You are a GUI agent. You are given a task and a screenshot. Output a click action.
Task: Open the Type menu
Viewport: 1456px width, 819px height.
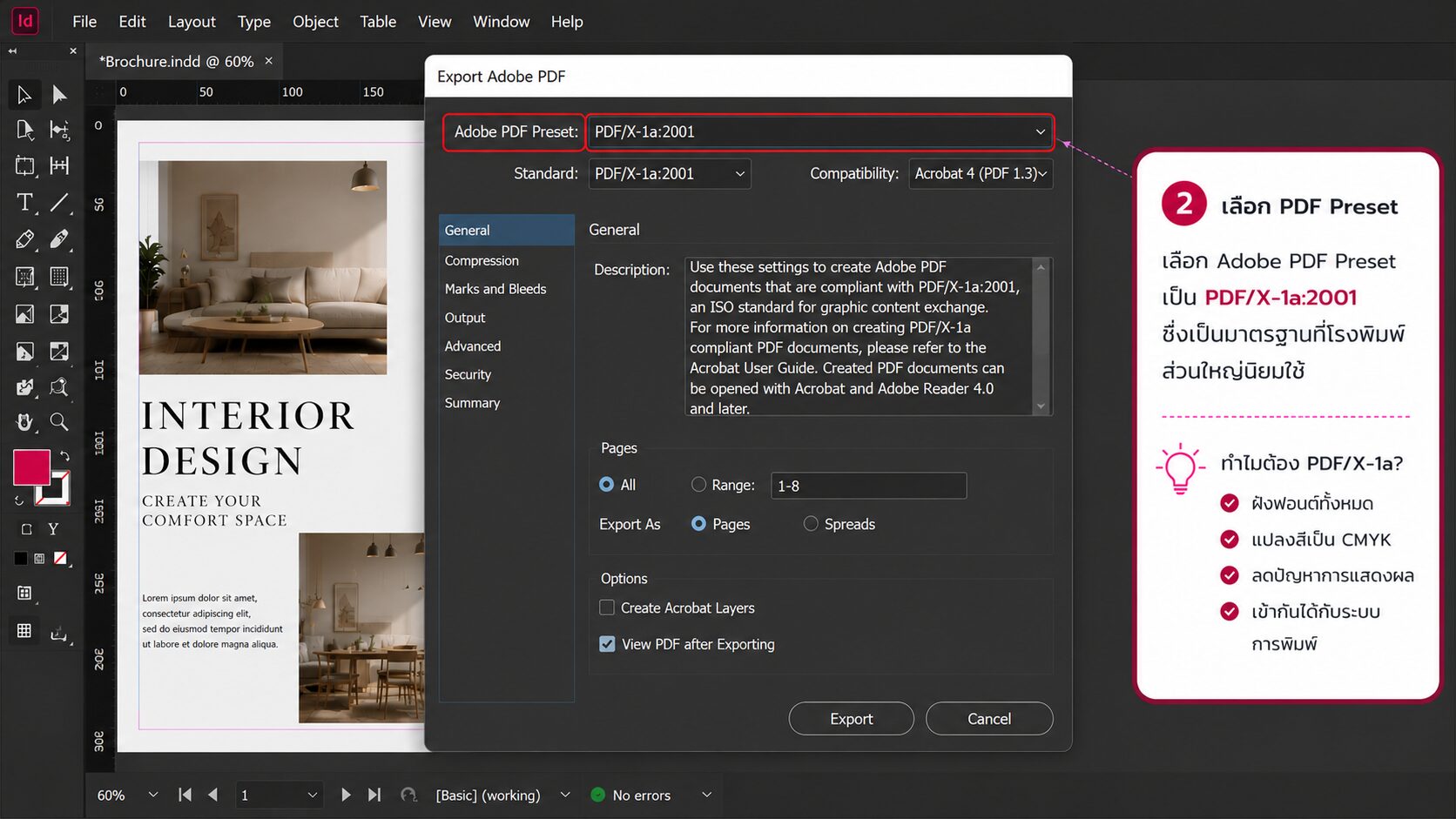coord(254,22)
